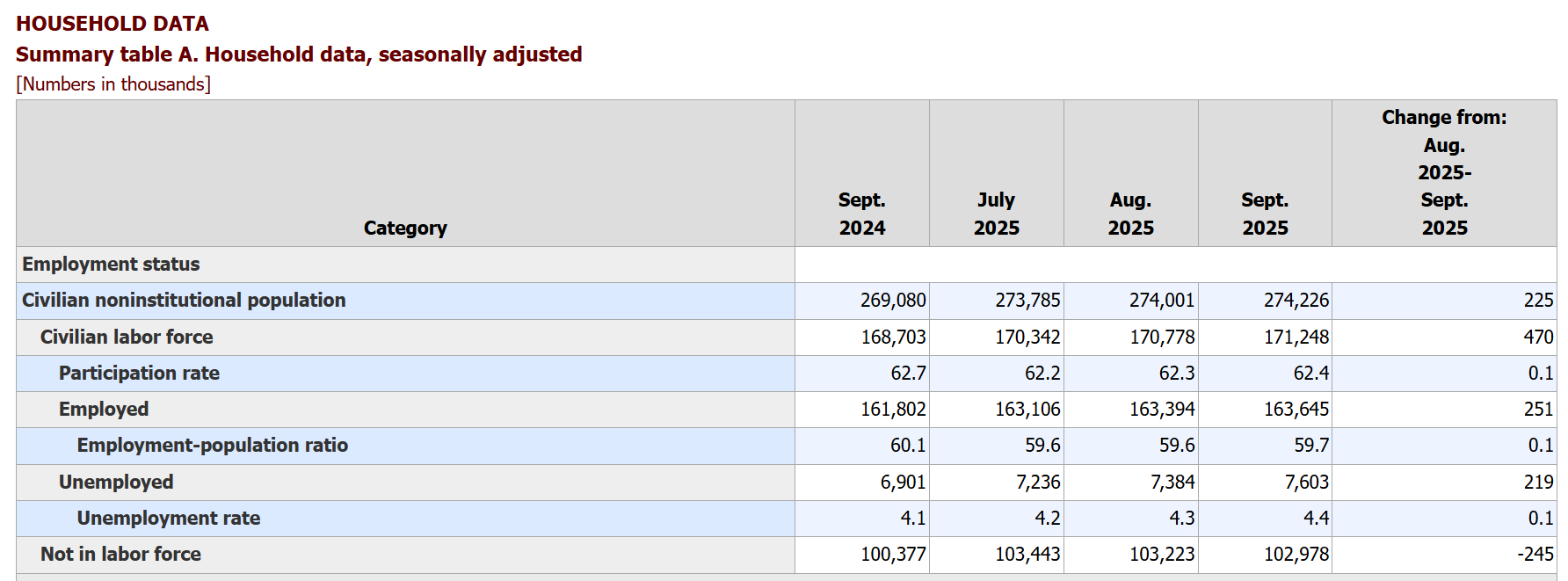This screenshot has height=581, width=1568.
Task: Select the July 2025 column header
Action: pos(996,214)
